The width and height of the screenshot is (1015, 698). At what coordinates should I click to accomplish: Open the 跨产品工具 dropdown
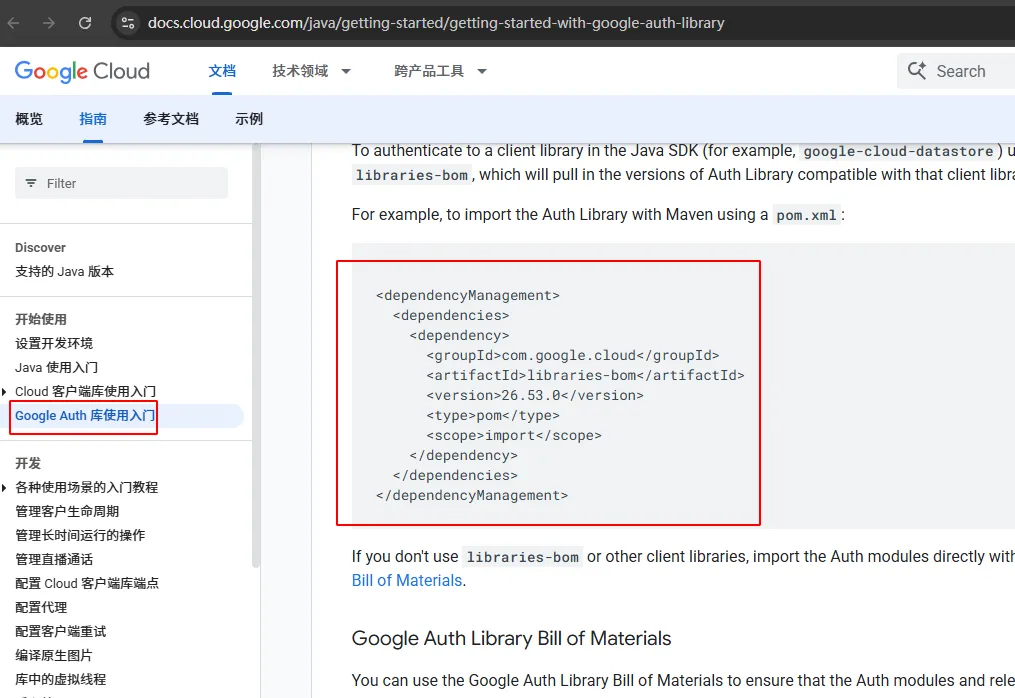tap(440, 71)
